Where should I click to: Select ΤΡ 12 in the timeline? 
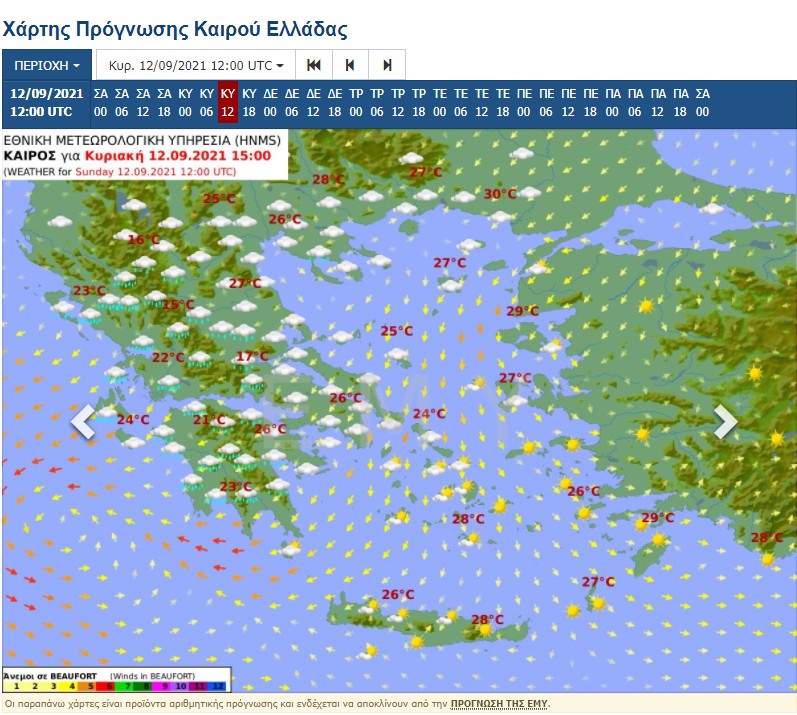click(x=397, y=102)
